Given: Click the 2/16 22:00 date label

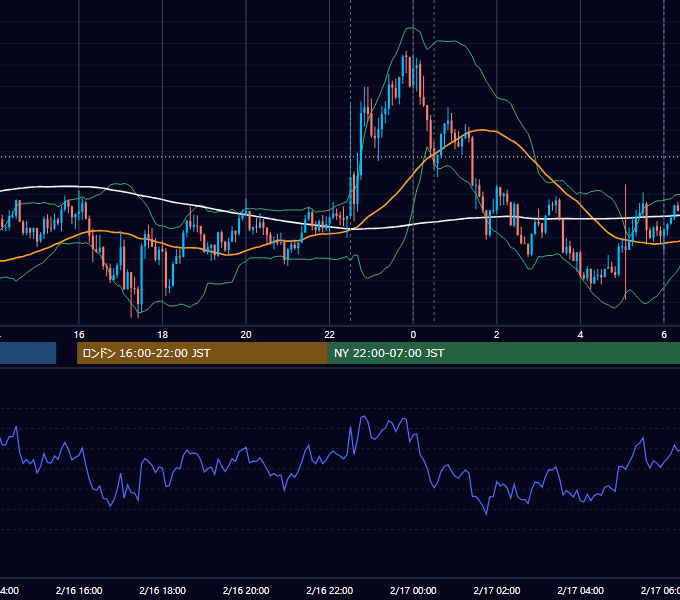Looking at the screenshot, I should tap(330, 590).
